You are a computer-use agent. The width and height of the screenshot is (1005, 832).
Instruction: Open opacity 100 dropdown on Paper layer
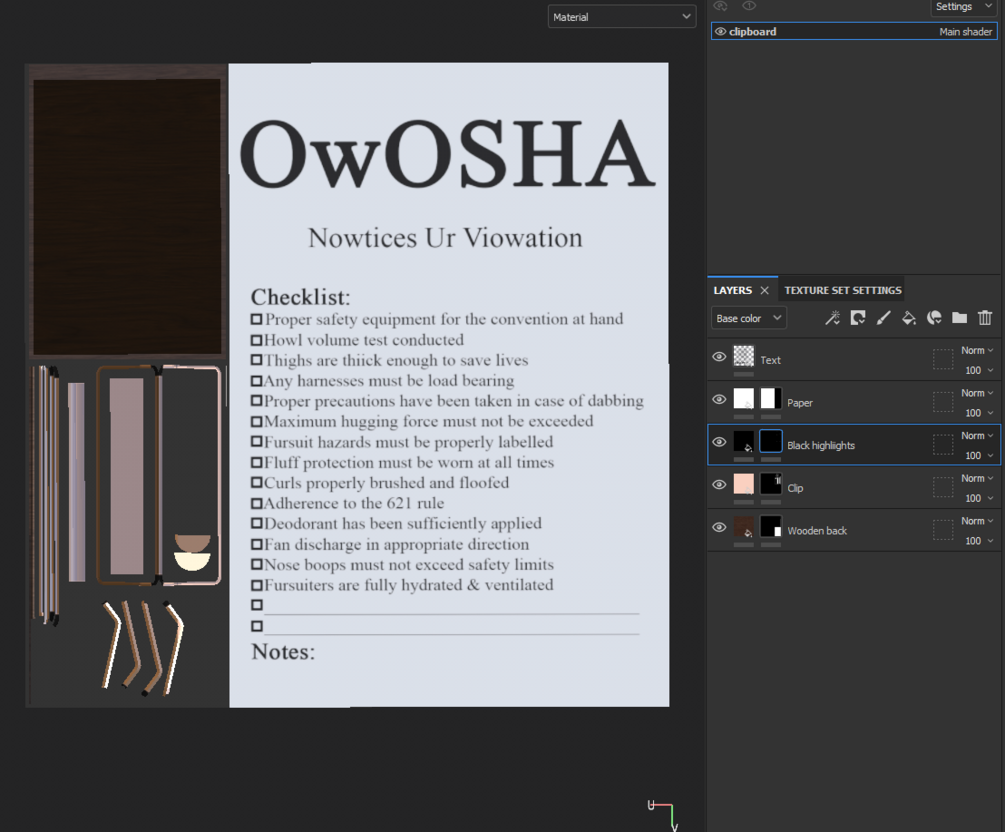(979, 413)
